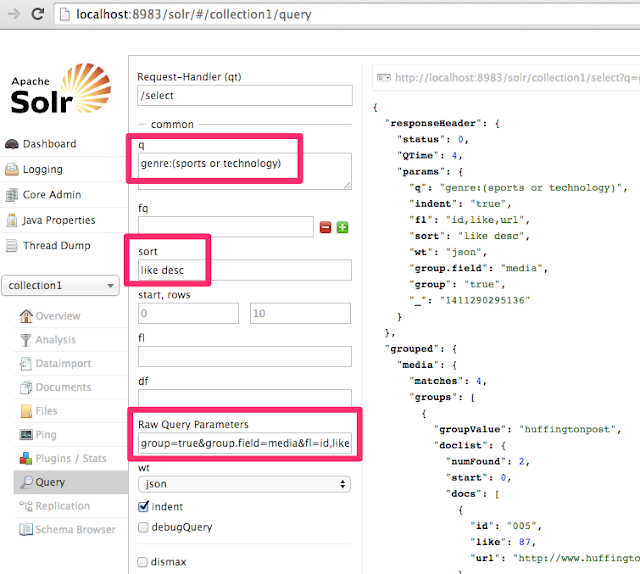Viewport: 640px width, 574px height.
Task: Uncheck the indent checkbox
Action: point(143,507)
